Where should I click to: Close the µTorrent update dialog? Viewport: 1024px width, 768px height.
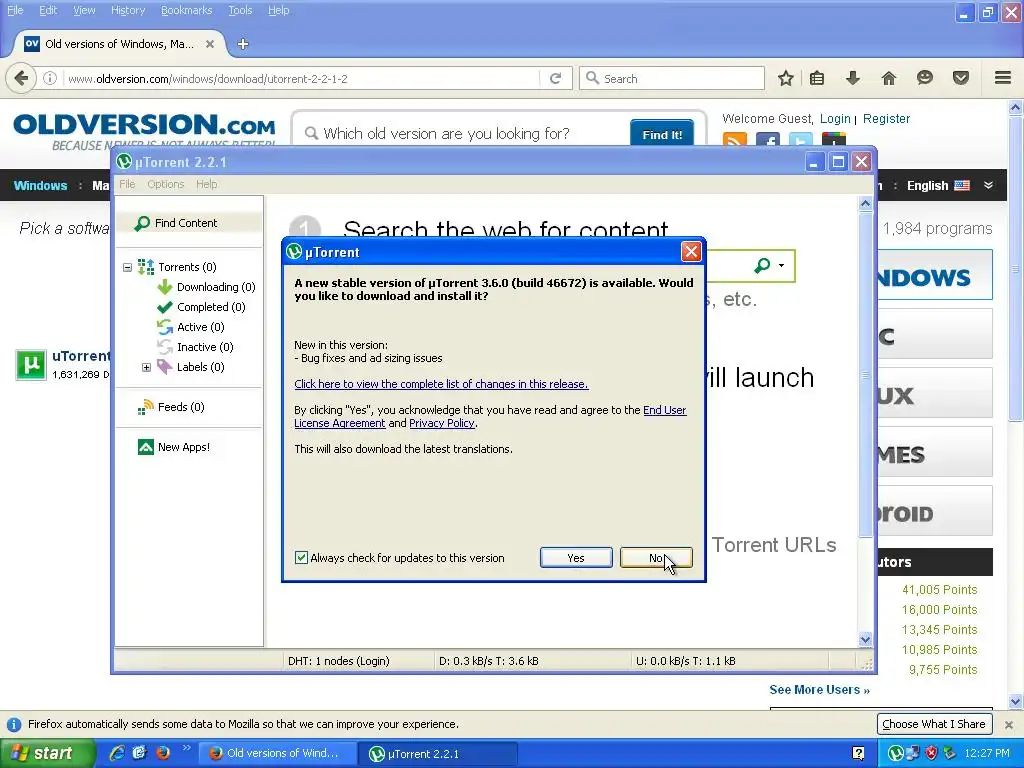tap(691, 251)
